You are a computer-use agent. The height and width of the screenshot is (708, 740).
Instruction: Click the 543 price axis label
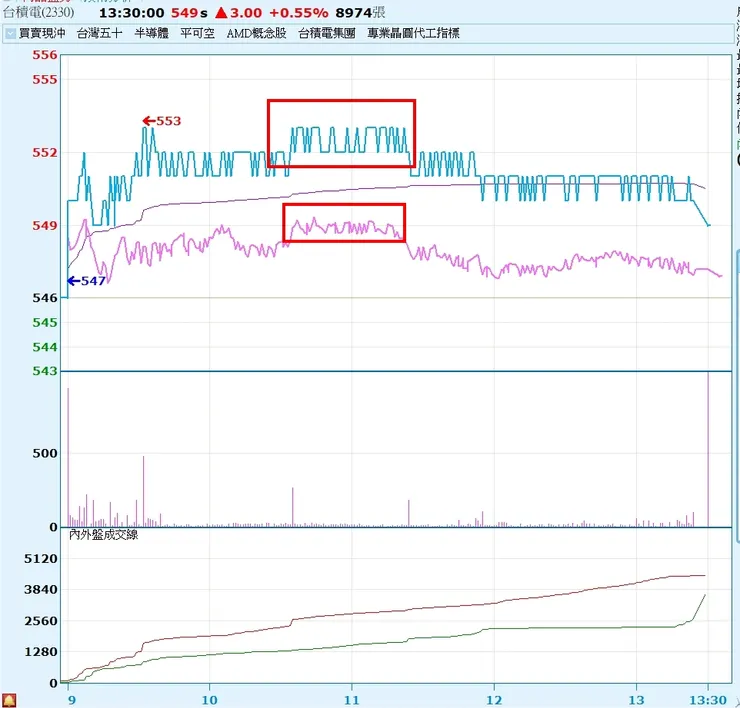tap(45, 371)
